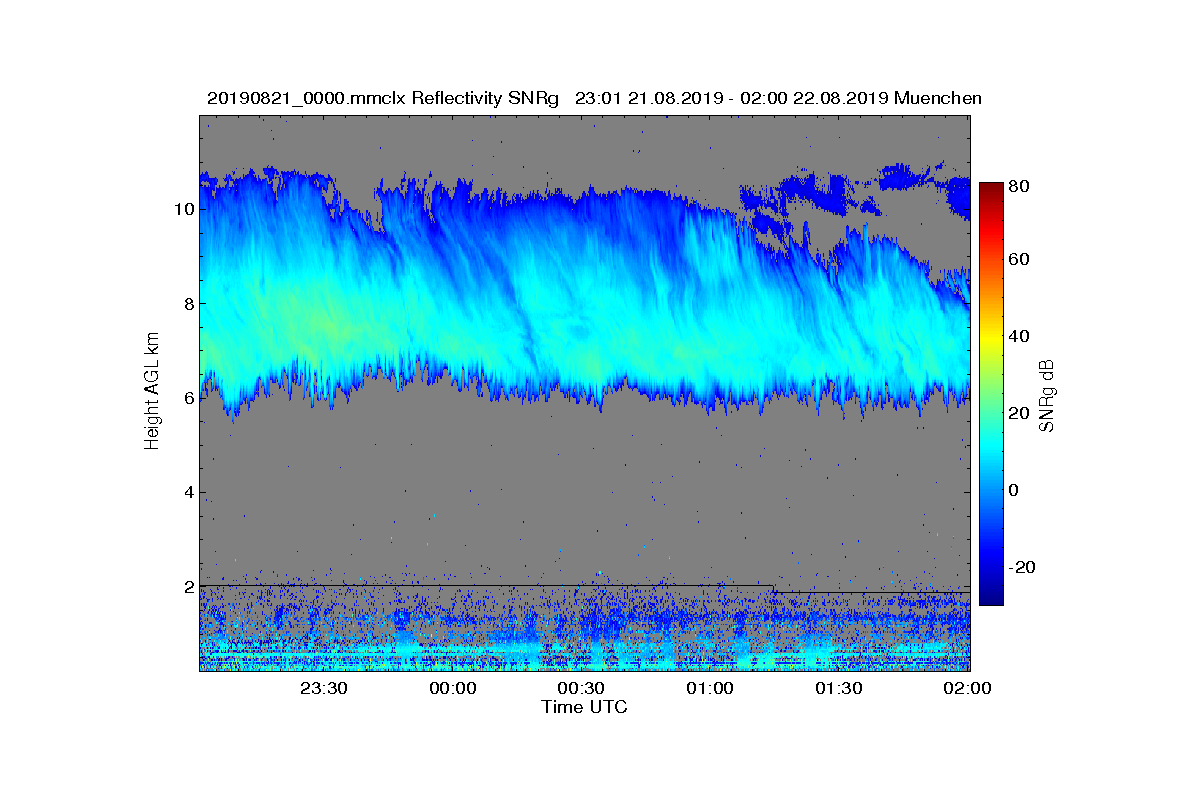Click the plot title '20190821_0000.mmclx Reflectivity SNRg'
The image size is (1200, 800).
tap(385, 98)
